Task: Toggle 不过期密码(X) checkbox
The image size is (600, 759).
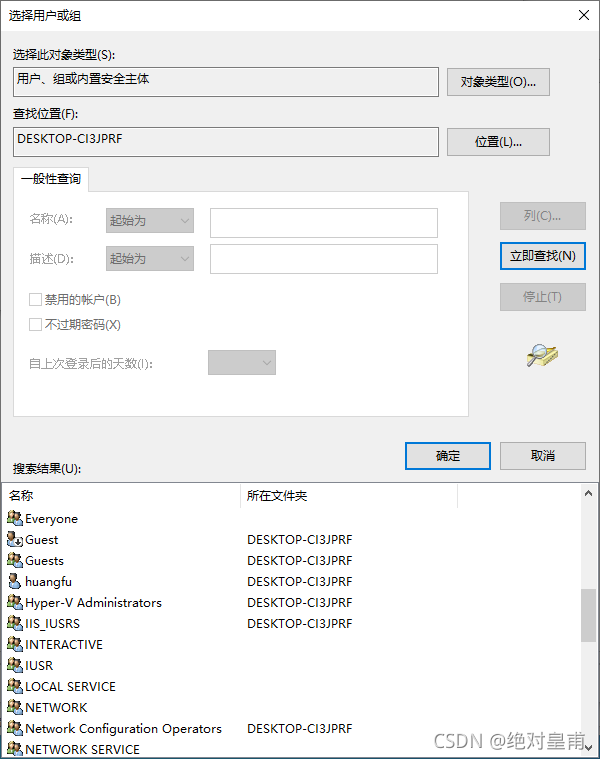Action: click(x=35, y=324)
